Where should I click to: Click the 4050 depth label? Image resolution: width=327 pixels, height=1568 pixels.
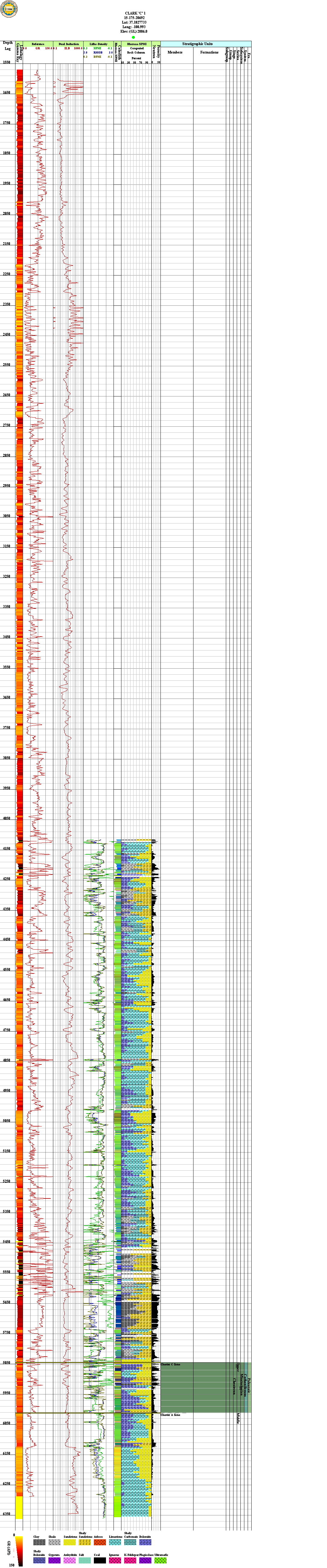click(x=6, y=819)
